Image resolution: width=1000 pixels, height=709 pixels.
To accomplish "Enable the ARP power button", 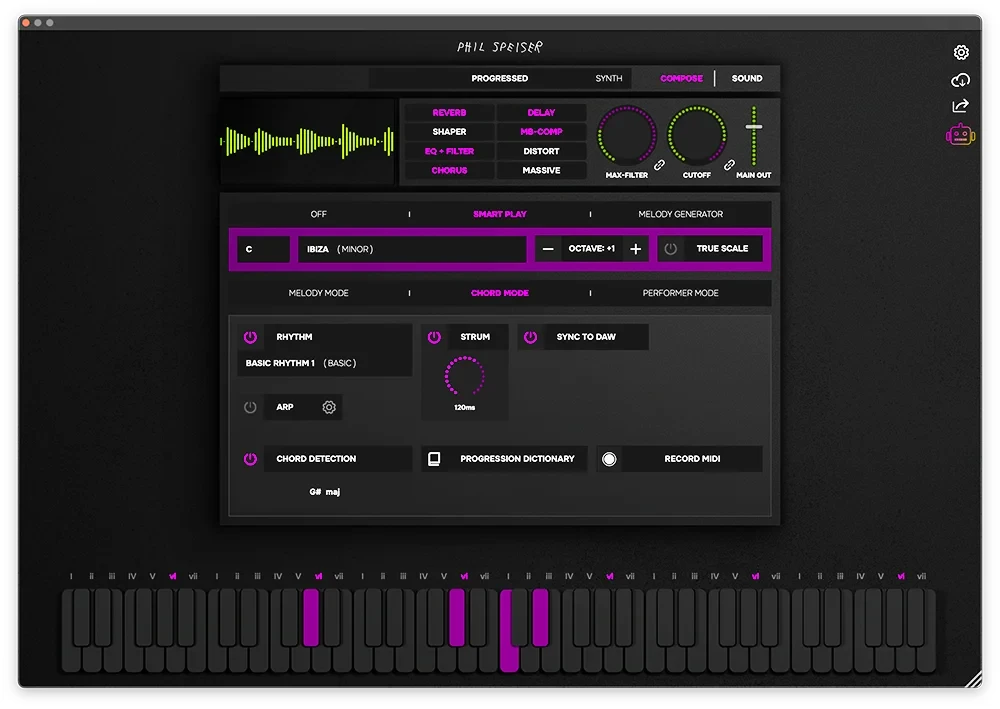I will pyautogui.click(x=250, y=407).
